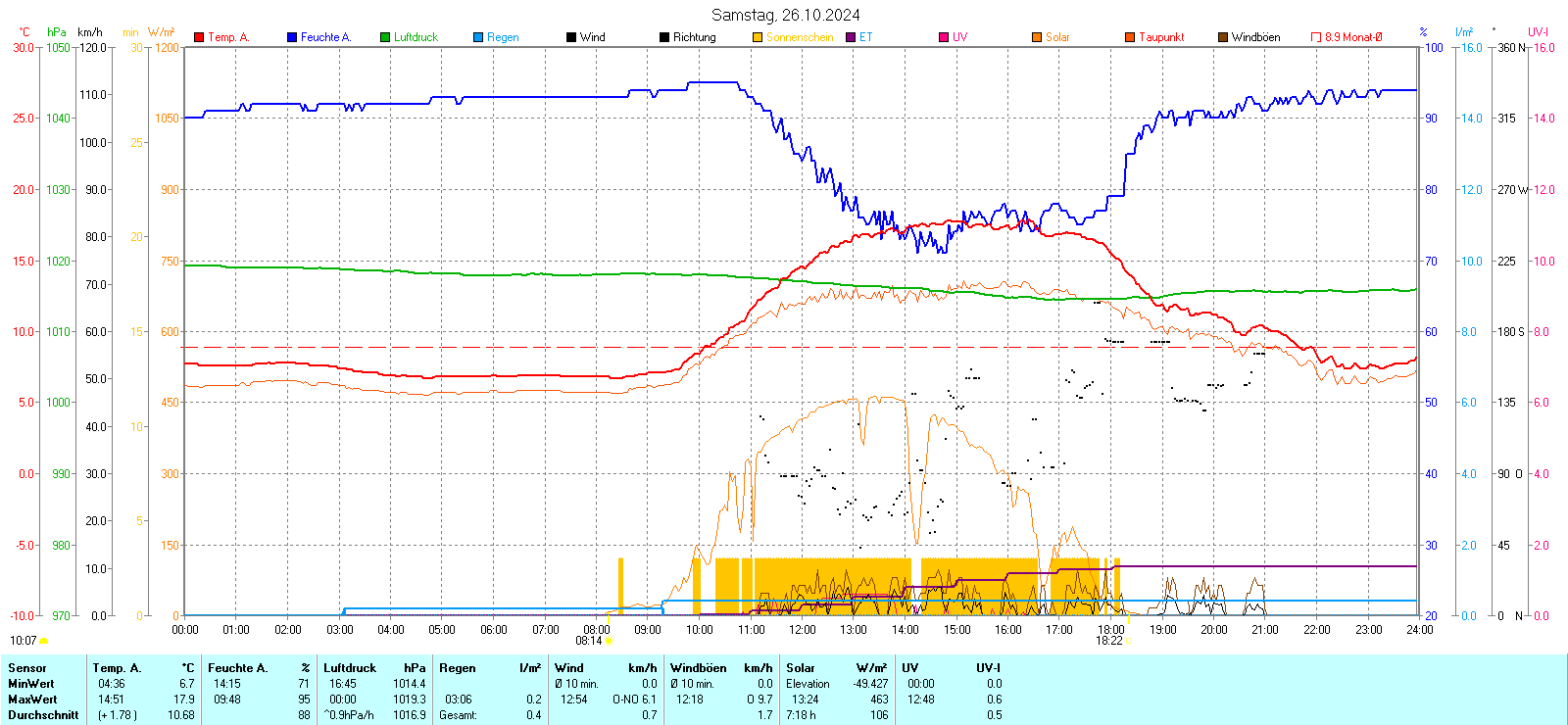Click the Solar legend label
Screen dimensions: 1568x725
pos(1057,37)
